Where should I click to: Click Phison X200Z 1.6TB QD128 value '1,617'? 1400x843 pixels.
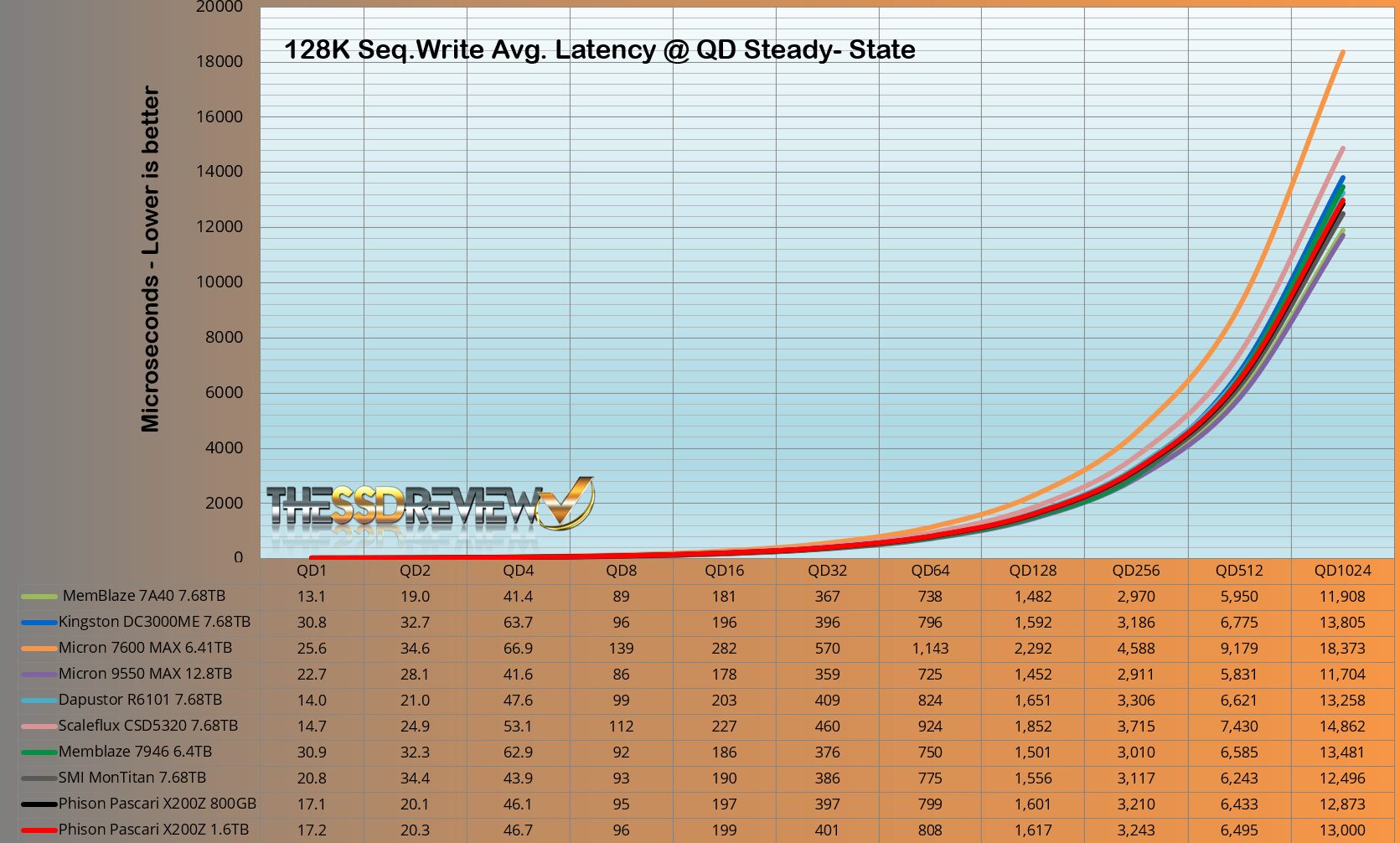(x=1033, y=830)
